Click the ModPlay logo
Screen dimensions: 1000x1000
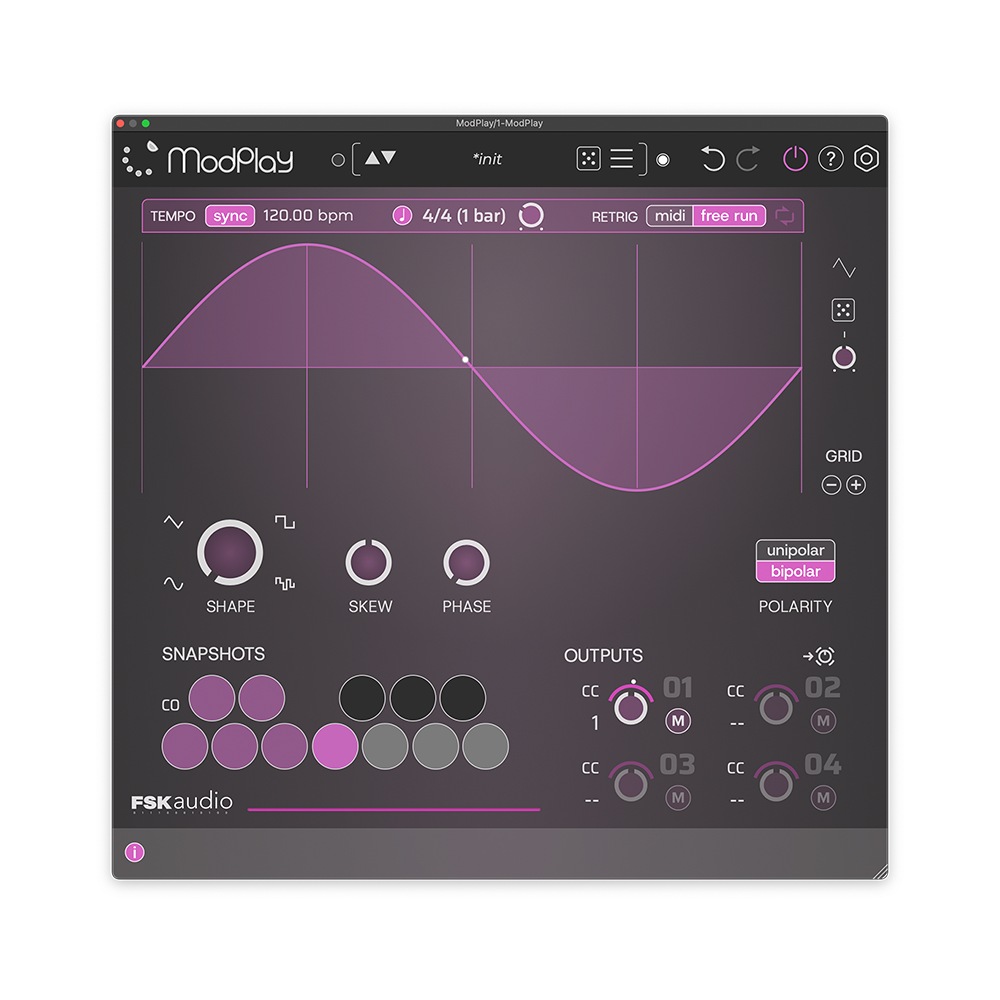pos(208,159)
